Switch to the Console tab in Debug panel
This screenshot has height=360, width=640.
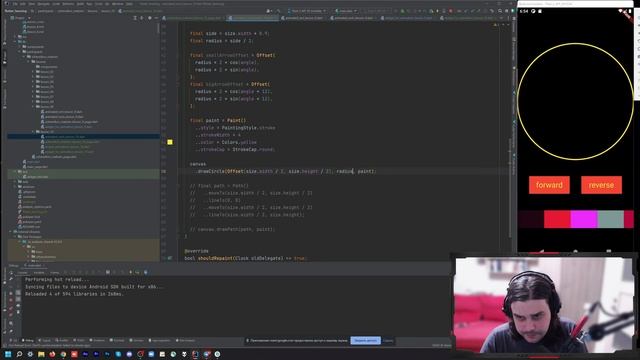click(22, 273)
